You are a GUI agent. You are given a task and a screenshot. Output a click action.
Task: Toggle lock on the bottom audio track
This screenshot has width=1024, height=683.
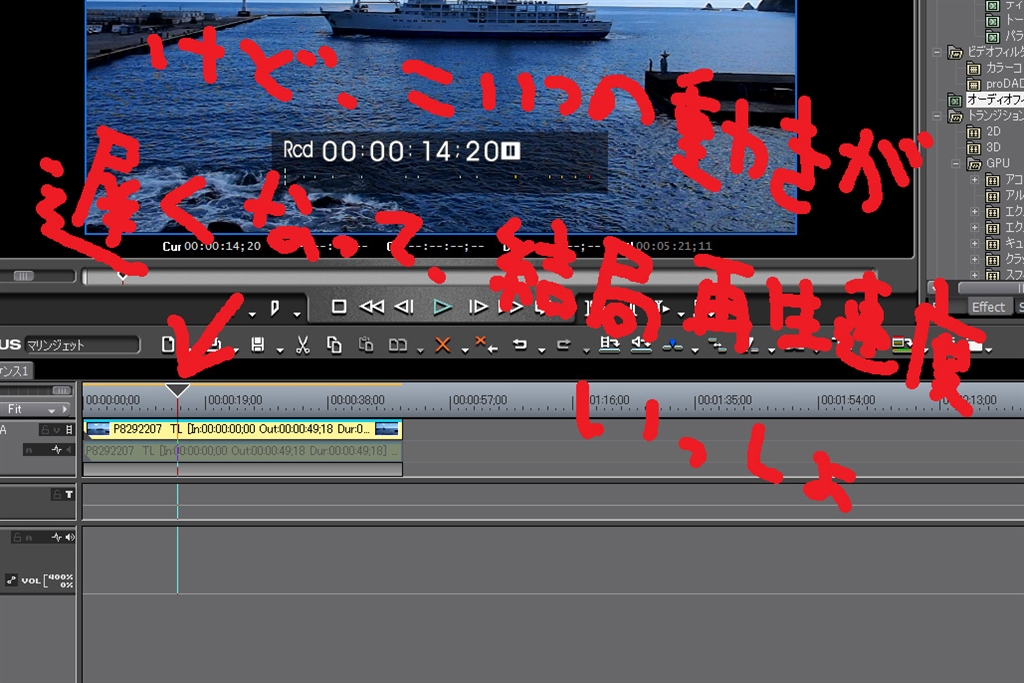click(17, 537)
